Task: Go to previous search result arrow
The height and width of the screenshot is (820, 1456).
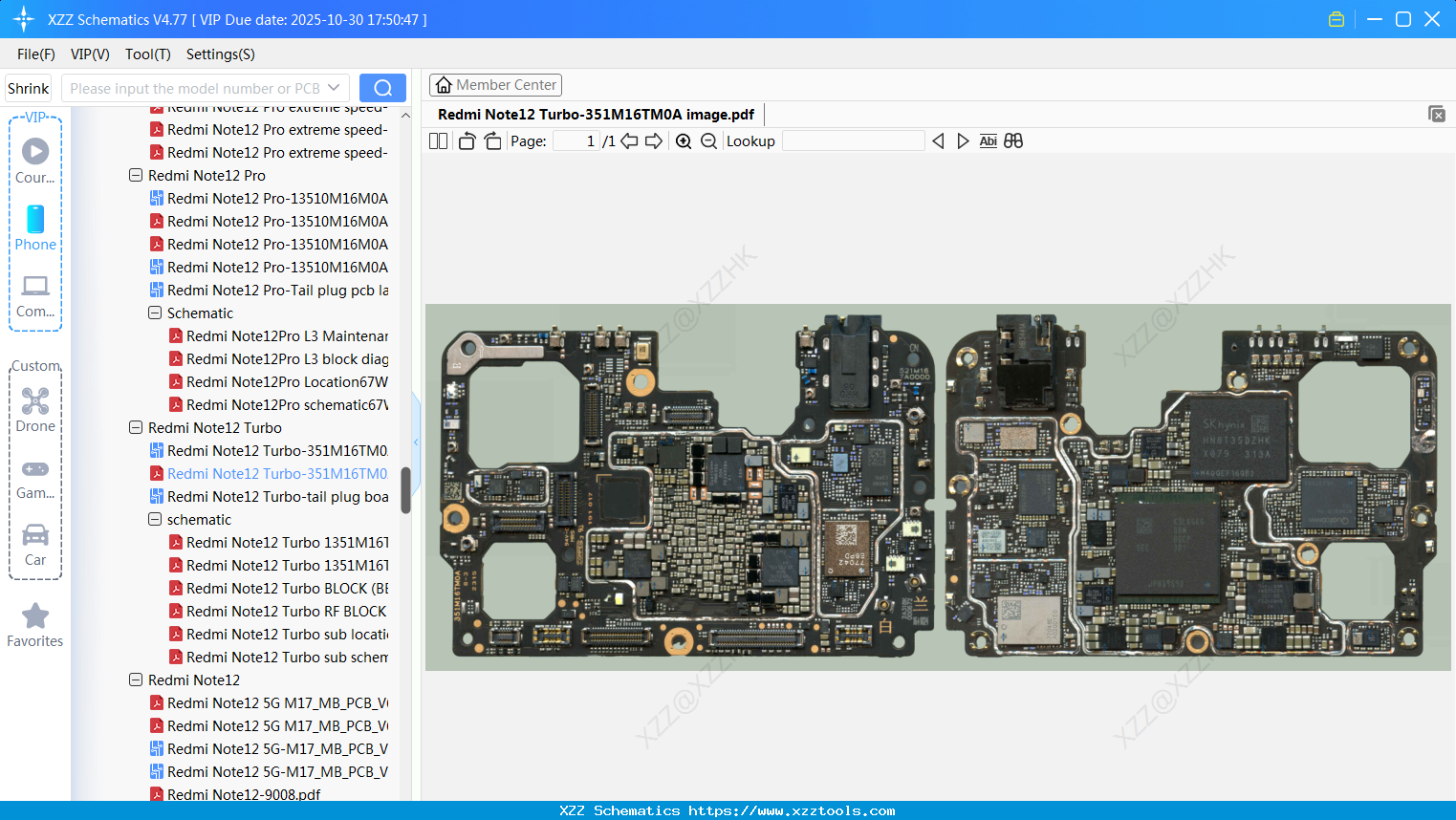Action: [938, 140]
